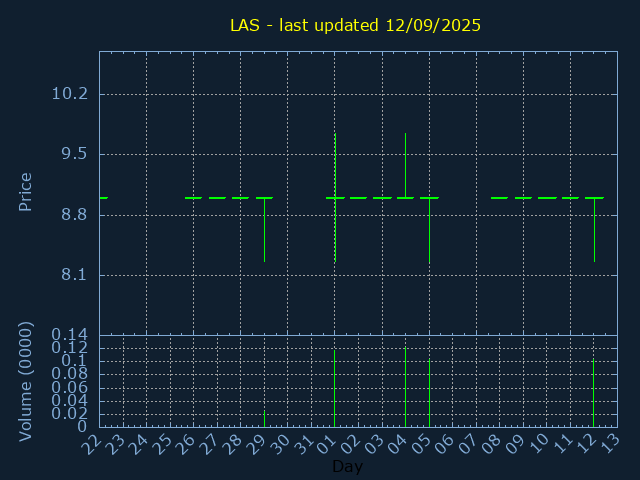This screenshot has height=480, width=640.
Task: Click the 'Day' axis label
Action: click(x=347, y=466)
